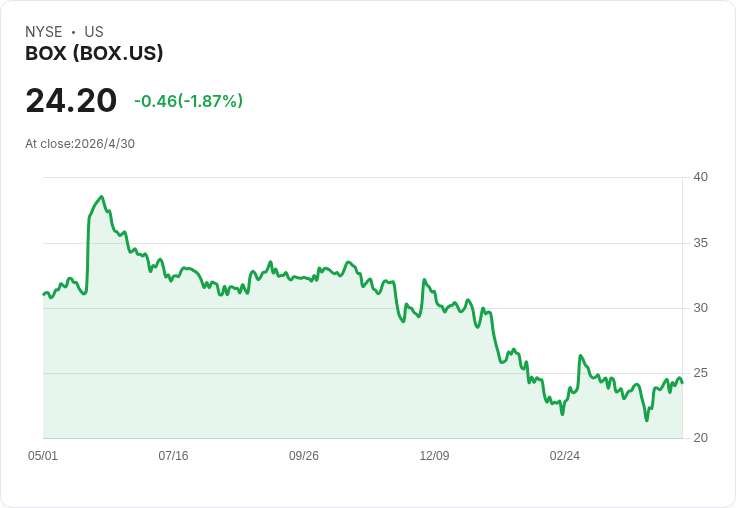Viewport: 736px width, 508px height.
Task: Click the 40 price axis label
Action: (700, 177)
